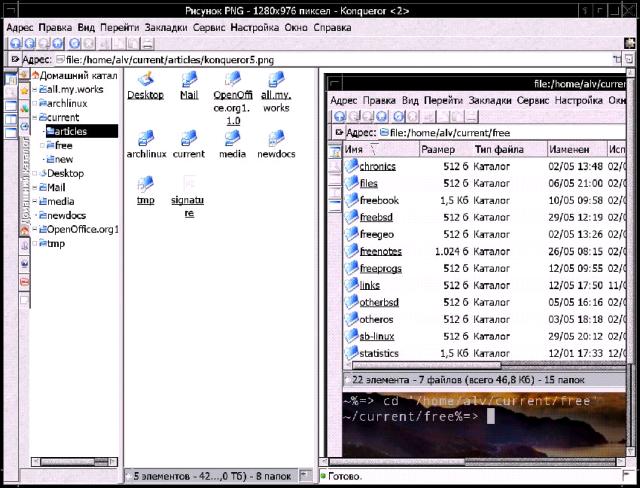Open the chronics folder in file list

pyautogui.click(x=377, y=166)
